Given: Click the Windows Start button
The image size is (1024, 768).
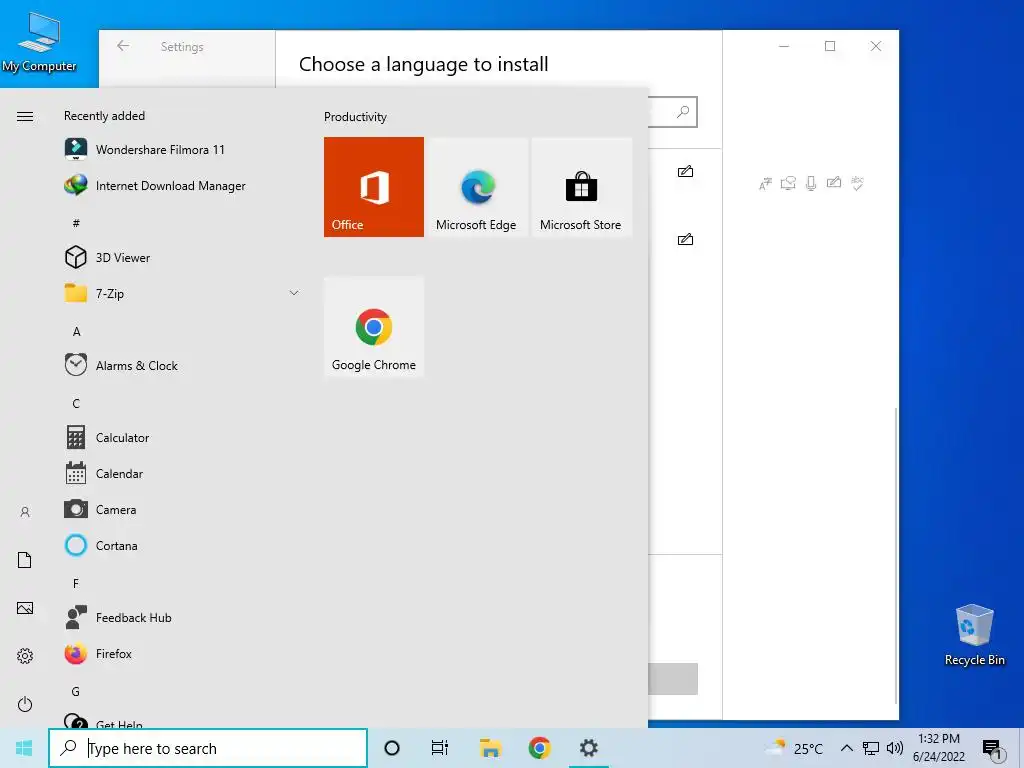Looking at the screenshot, I should (x=24, y=748).
